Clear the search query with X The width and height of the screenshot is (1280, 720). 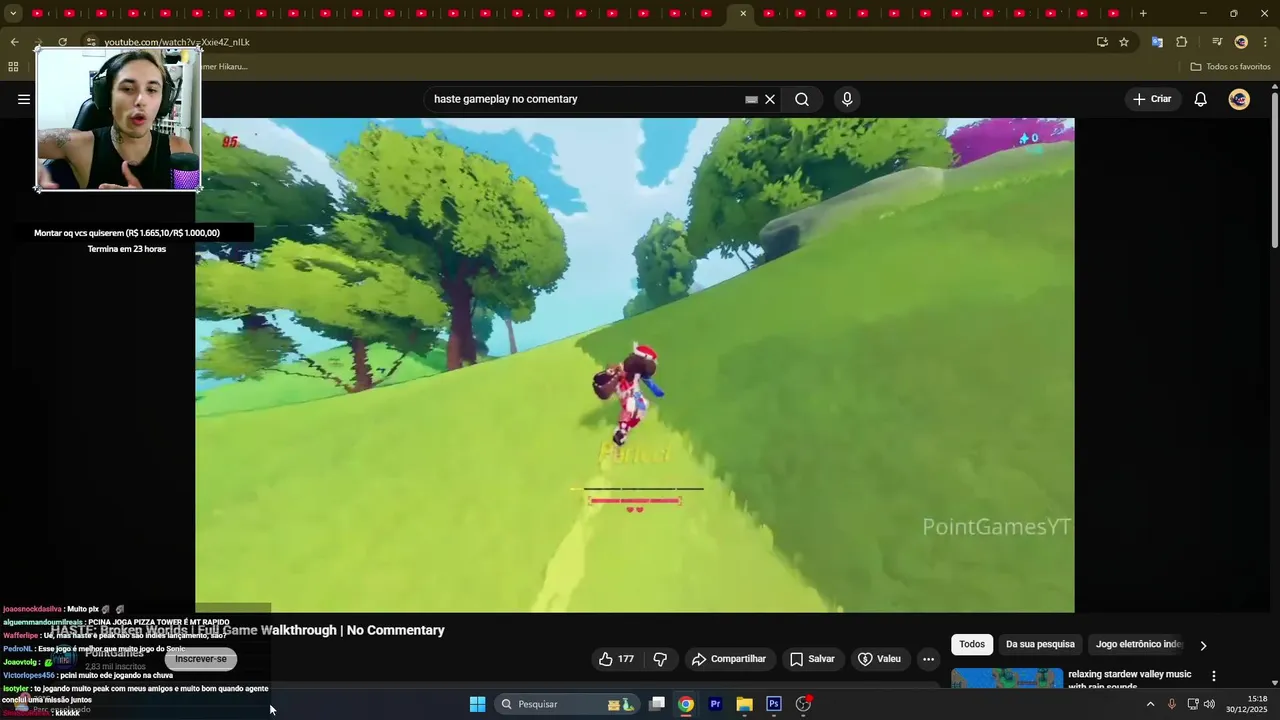[x=770, y=99]
